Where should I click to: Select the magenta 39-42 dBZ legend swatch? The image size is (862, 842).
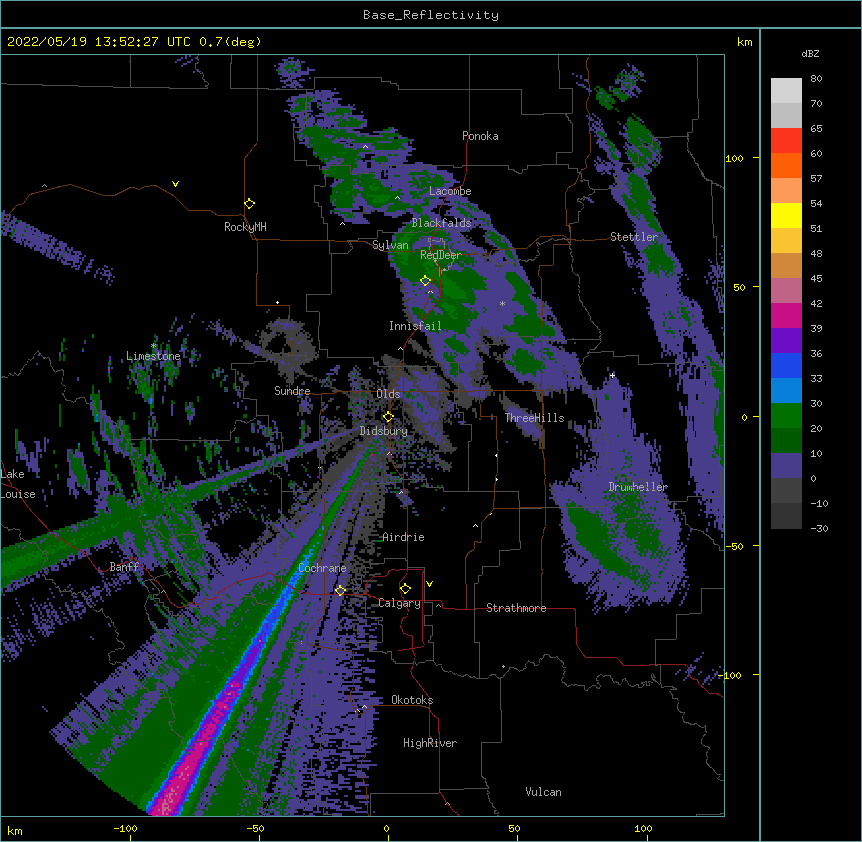[x=786, y=315]
